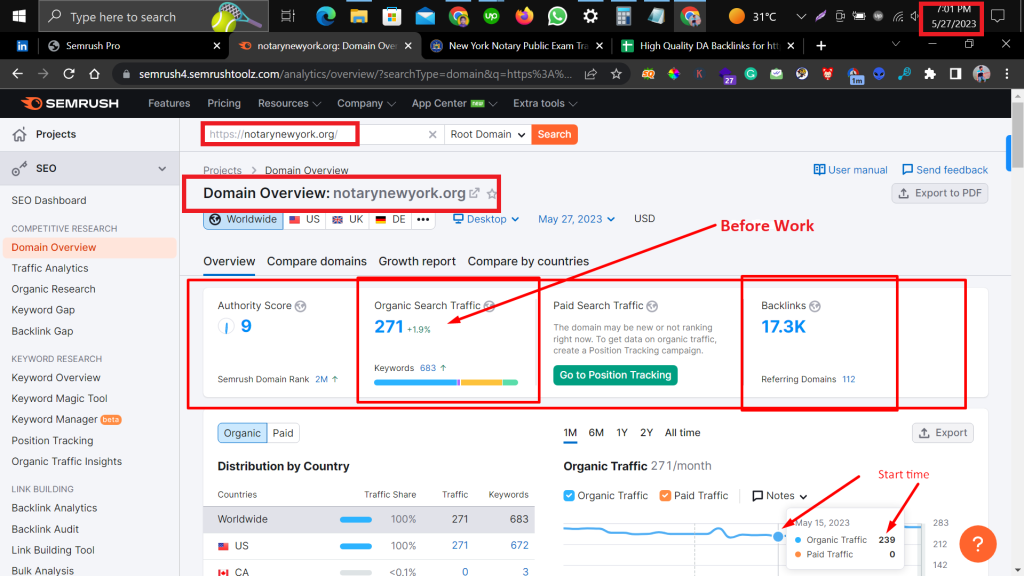Expand the Extra tools menu
The image size is (1024, 576).
pyautogui.click(x=545, y=103)
